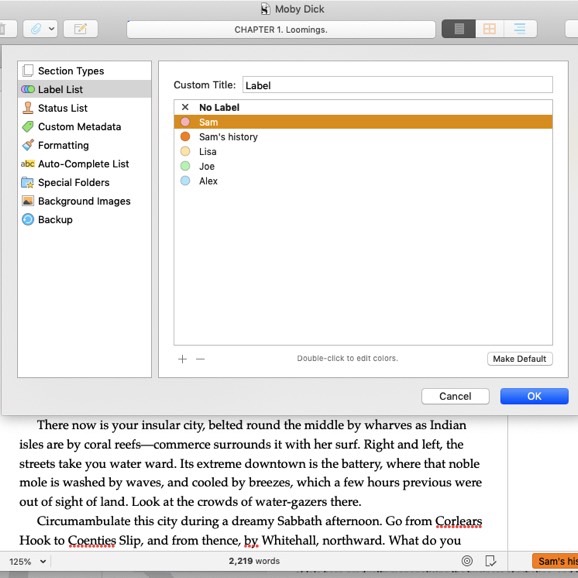Open the Status List pane
The image size is (578, 578).
(84, 108)
